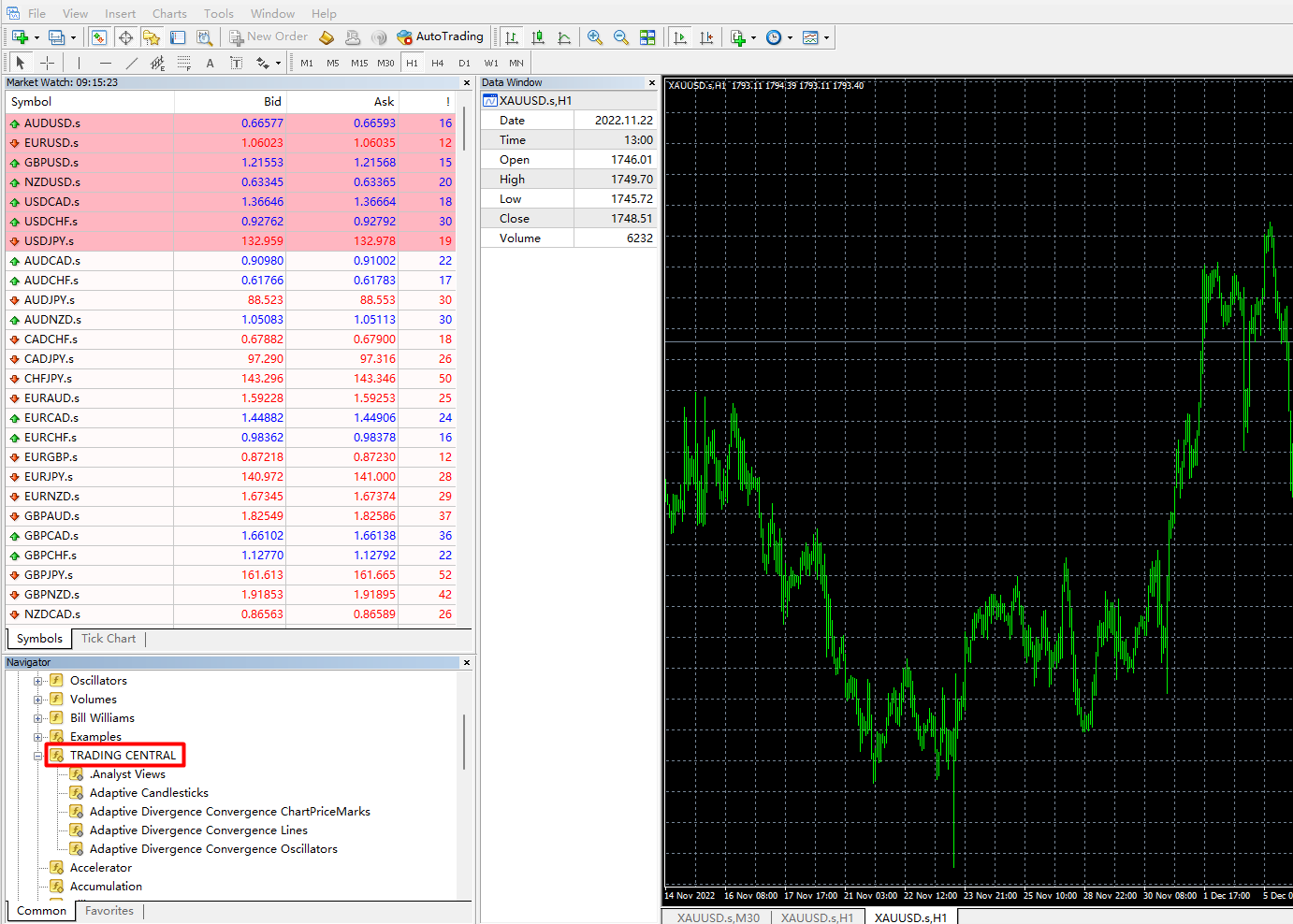
Task: Switch to the Tick Chart tab
Action: (109, 639)
